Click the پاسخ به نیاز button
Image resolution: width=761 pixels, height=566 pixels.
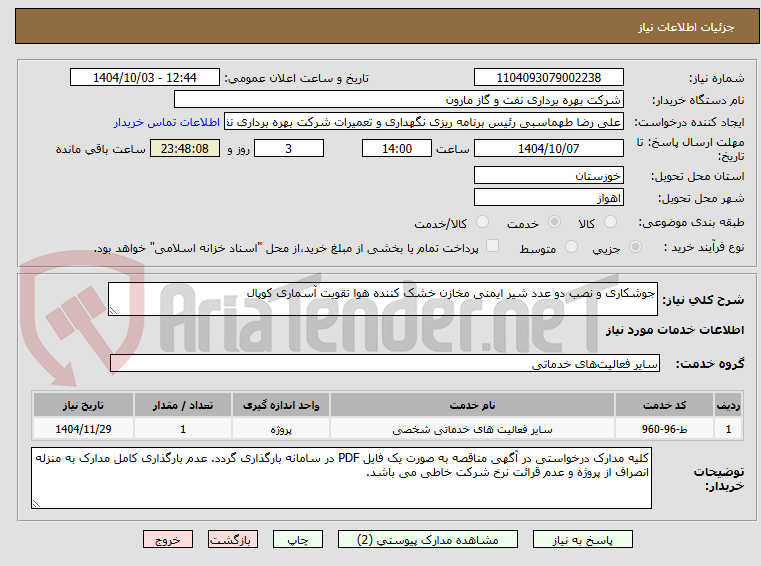[582, 539]
